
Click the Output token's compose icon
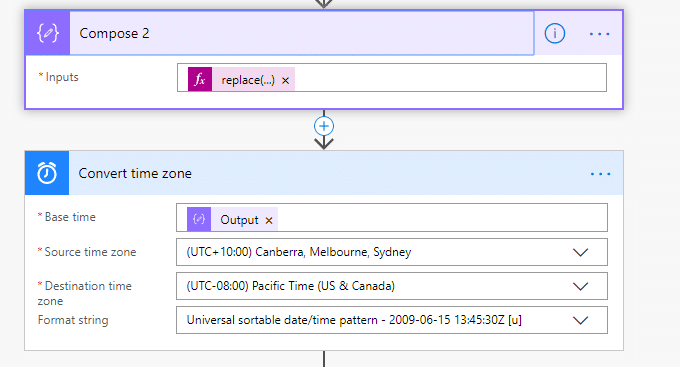pos(199,219)
